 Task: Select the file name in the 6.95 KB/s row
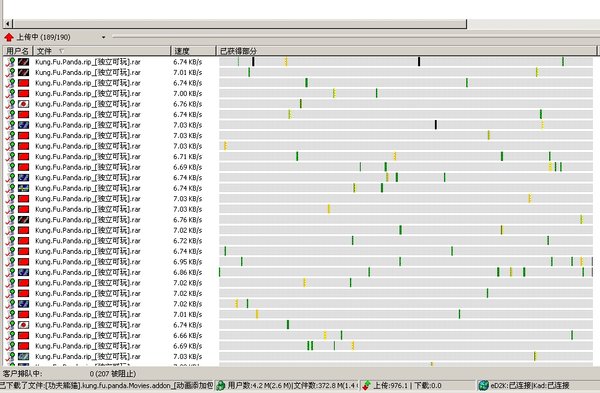[x=88, y=262]
